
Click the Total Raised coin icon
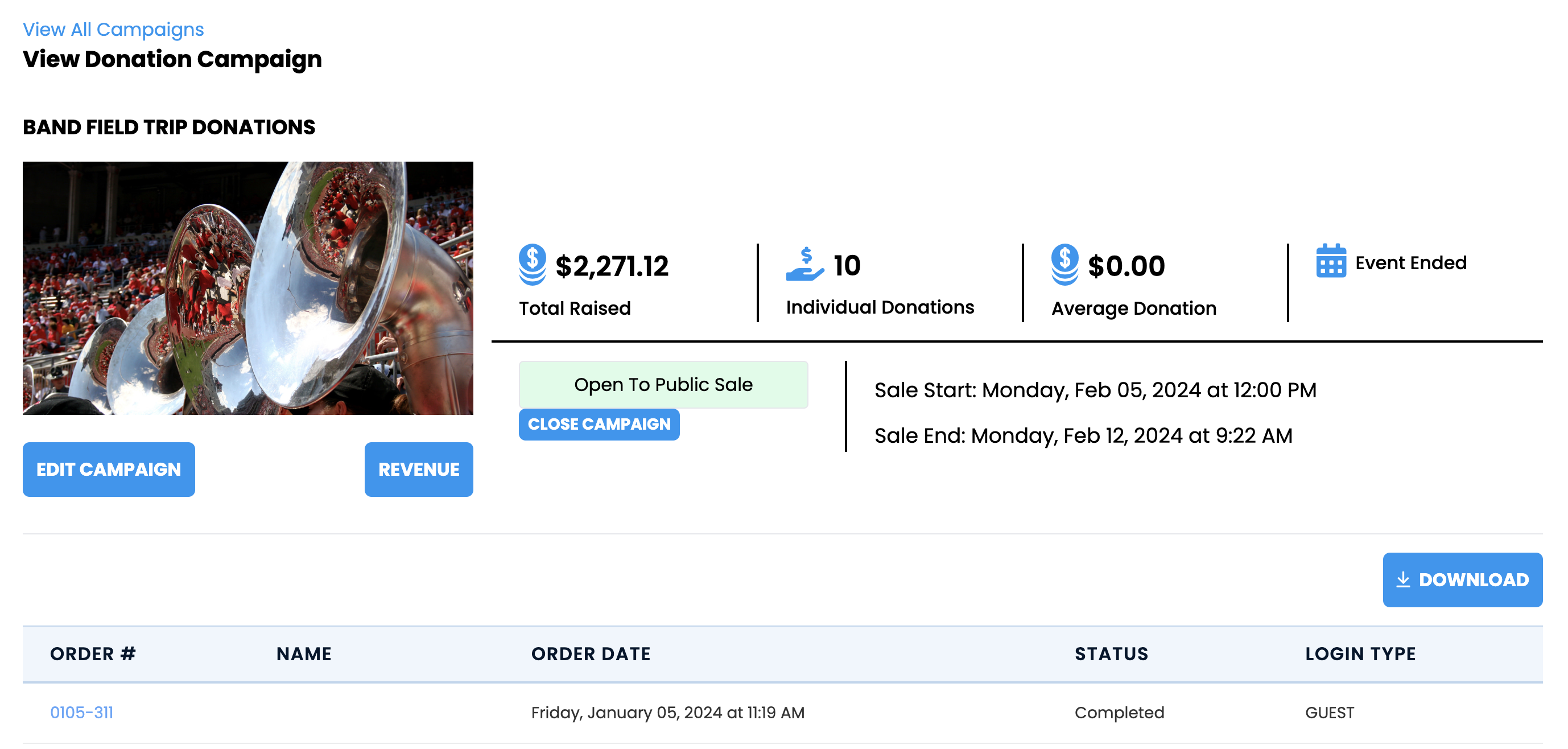click(x=532, y=264)
